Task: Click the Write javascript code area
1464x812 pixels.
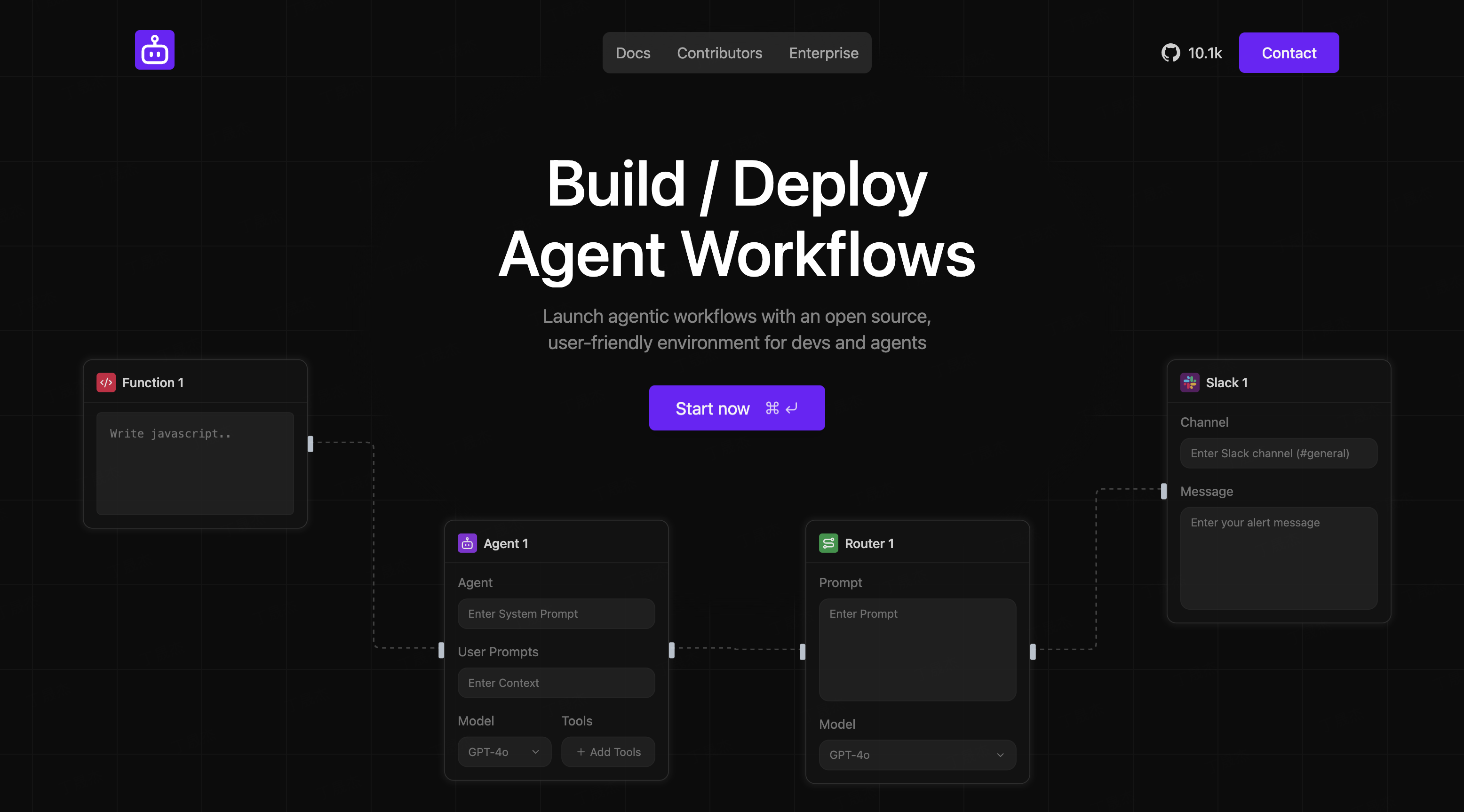Action: [x=195, y=463]
